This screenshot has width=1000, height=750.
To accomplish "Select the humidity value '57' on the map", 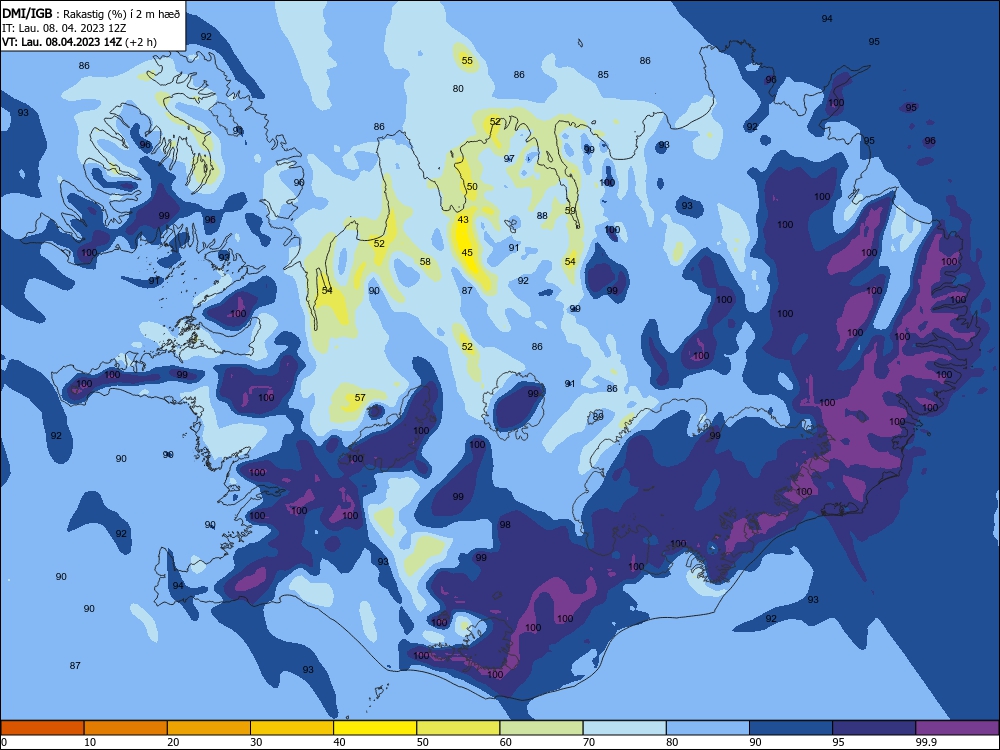I will (x=360, y=397).
